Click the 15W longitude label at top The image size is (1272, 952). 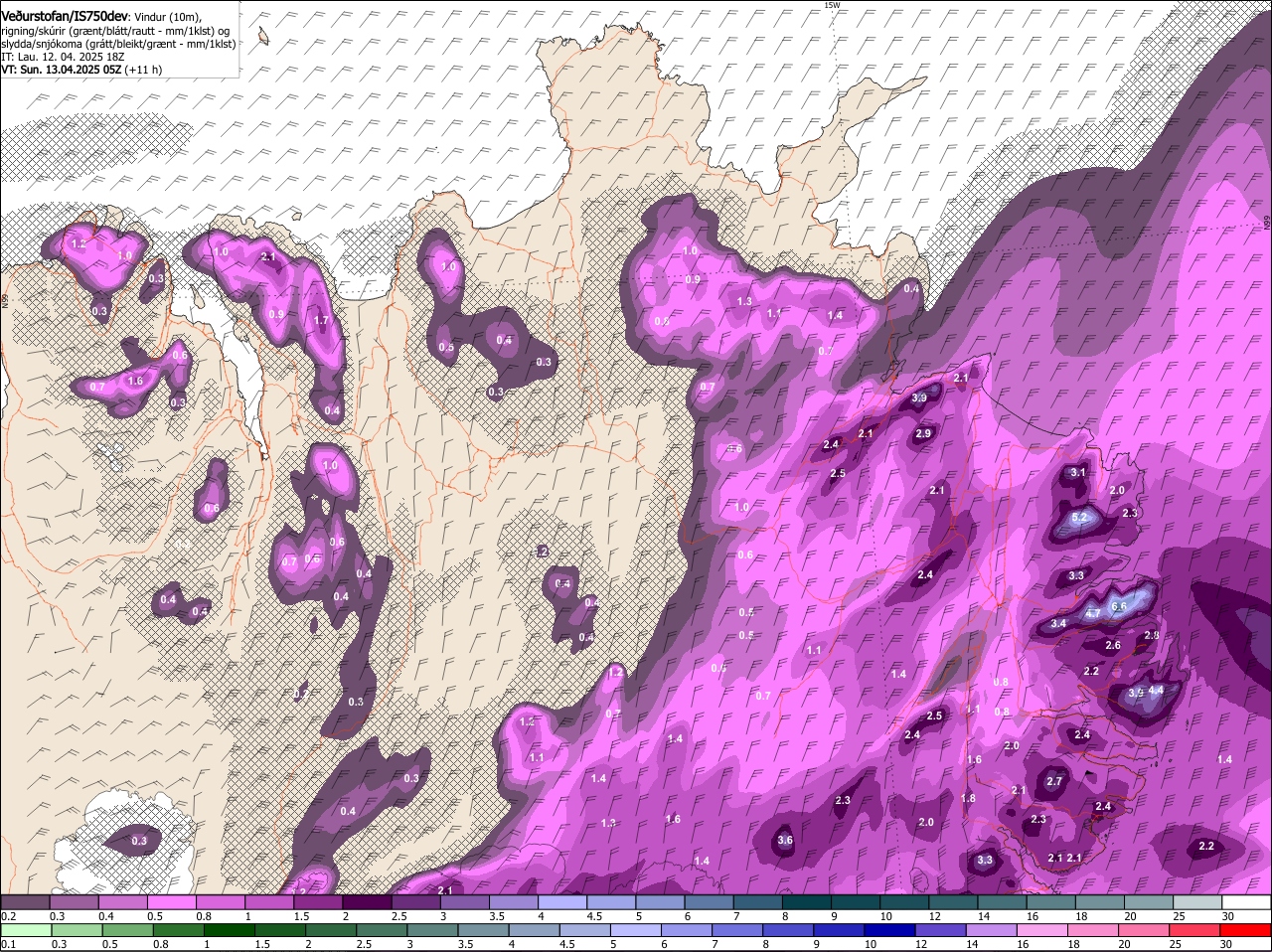tap(832, 6)
